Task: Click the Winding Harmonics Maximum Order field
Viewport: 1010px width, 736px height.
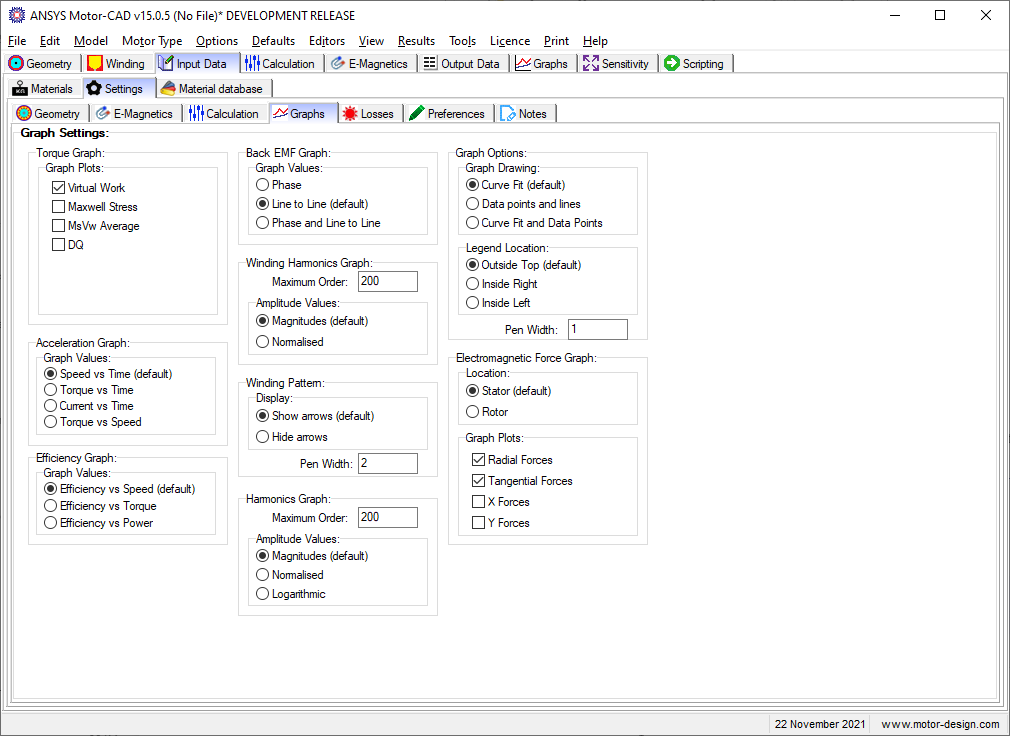Action: tap(388, 281)
